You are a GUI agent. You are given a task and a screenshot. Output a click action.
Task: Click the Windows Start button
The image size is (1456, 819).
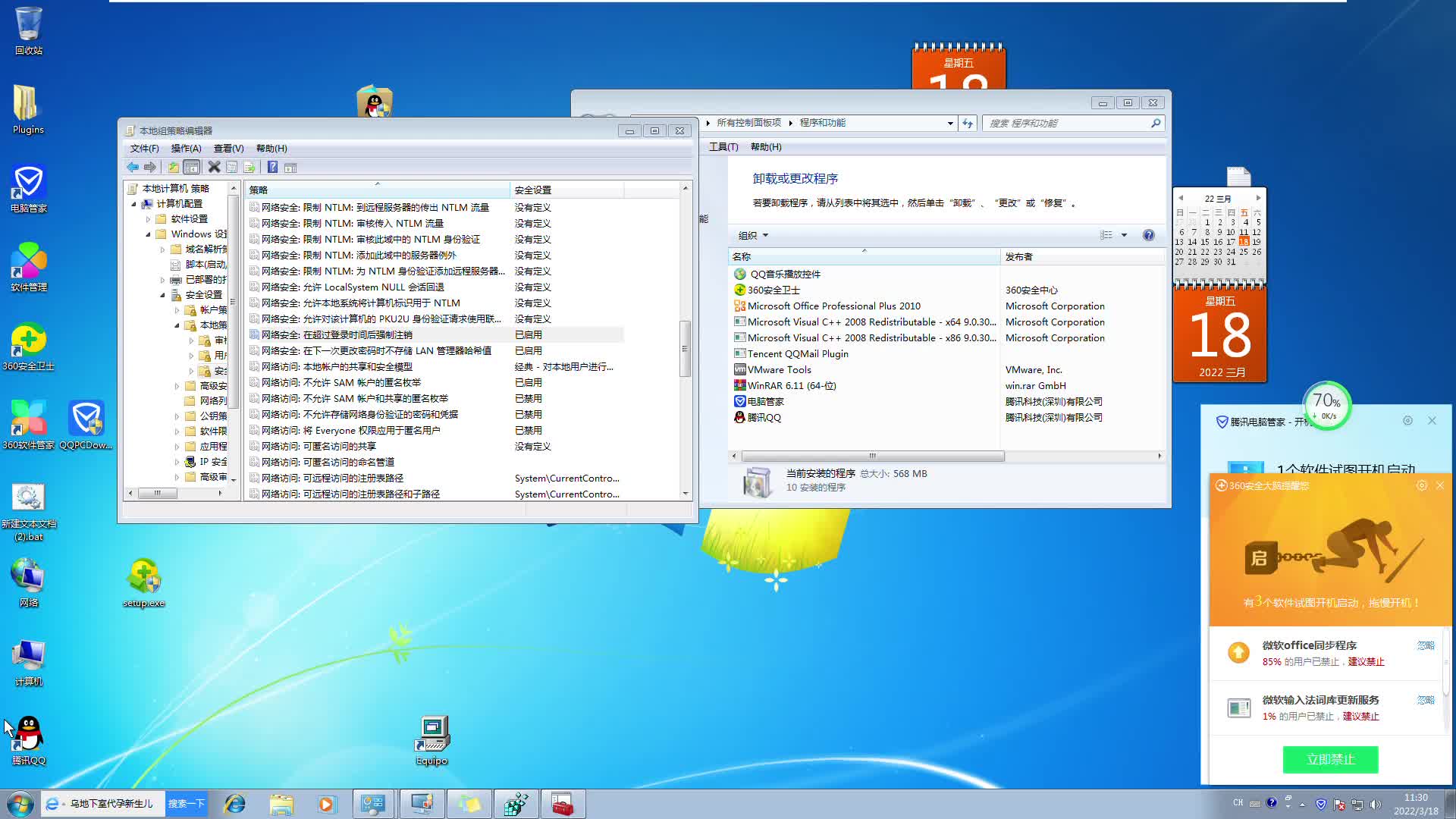tap(20, 804)
